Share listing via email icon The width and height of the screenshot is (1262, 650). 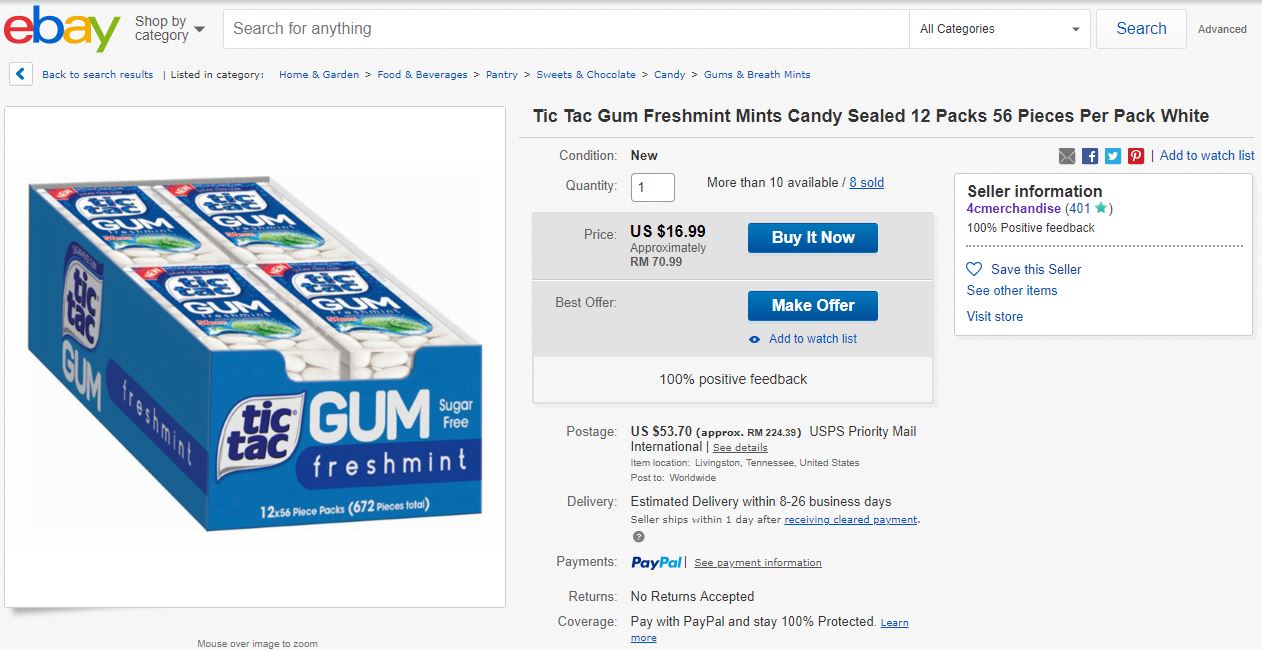(1067, 156)
